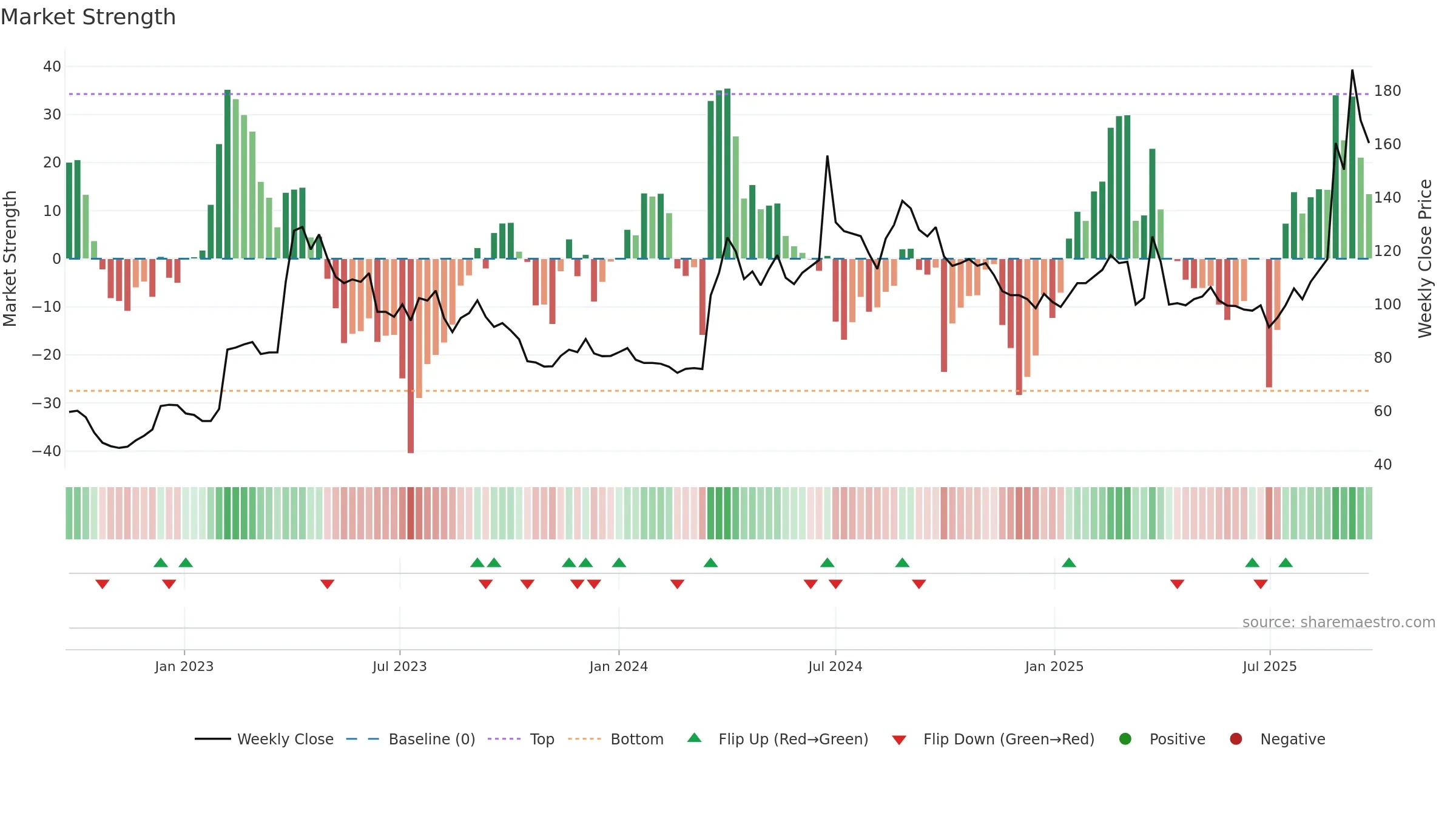The width and height of the screenshot is (1456, 819).
Task: Click the flip-up marker at Jan 2024
Action: [619, 562]
